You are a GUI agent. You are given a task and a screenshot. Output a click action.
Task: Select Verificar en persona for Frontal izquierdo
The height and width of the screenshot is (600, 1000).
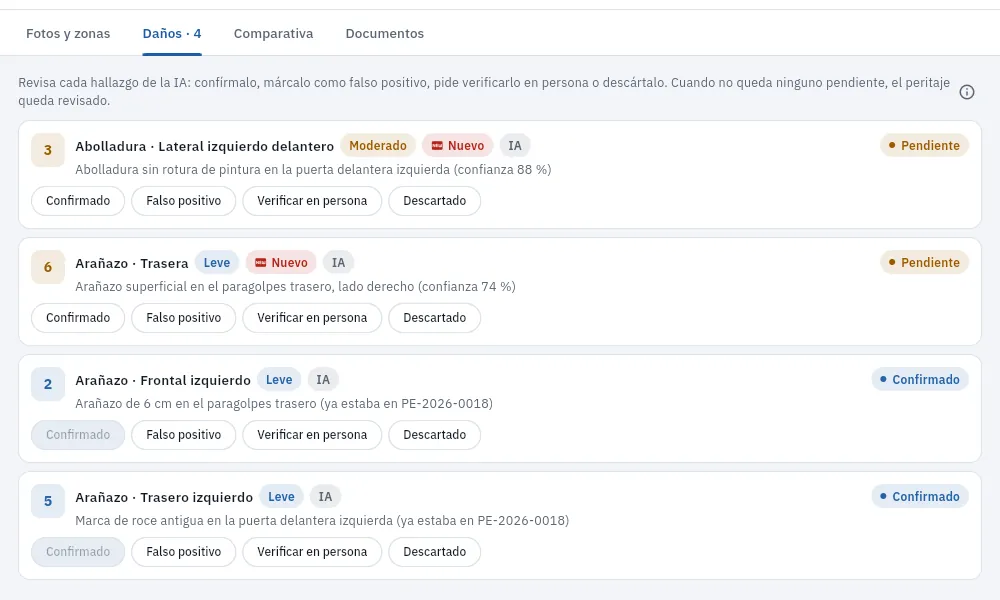tap(312, 435)
